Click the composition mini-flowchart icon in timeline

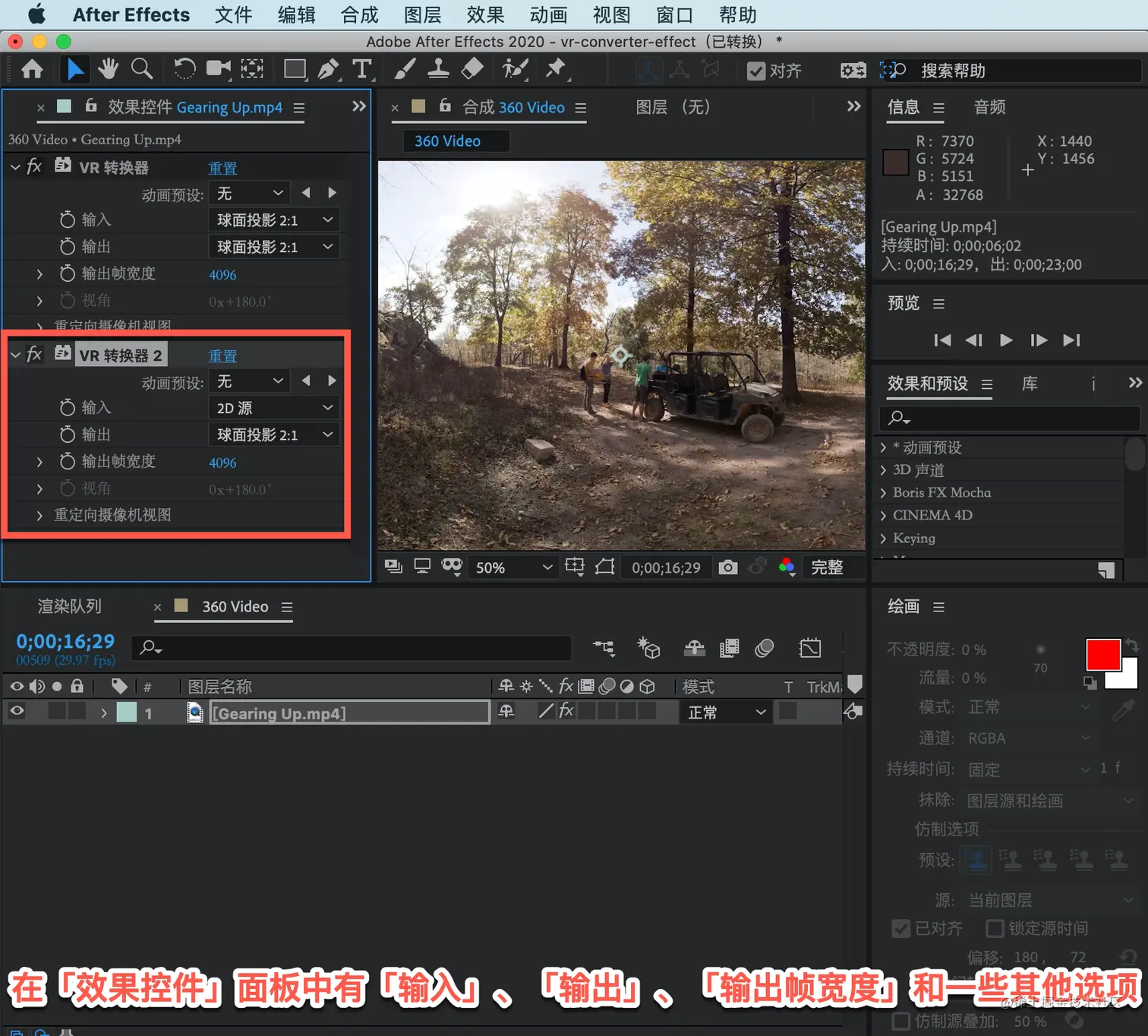(x=604, y=648)
